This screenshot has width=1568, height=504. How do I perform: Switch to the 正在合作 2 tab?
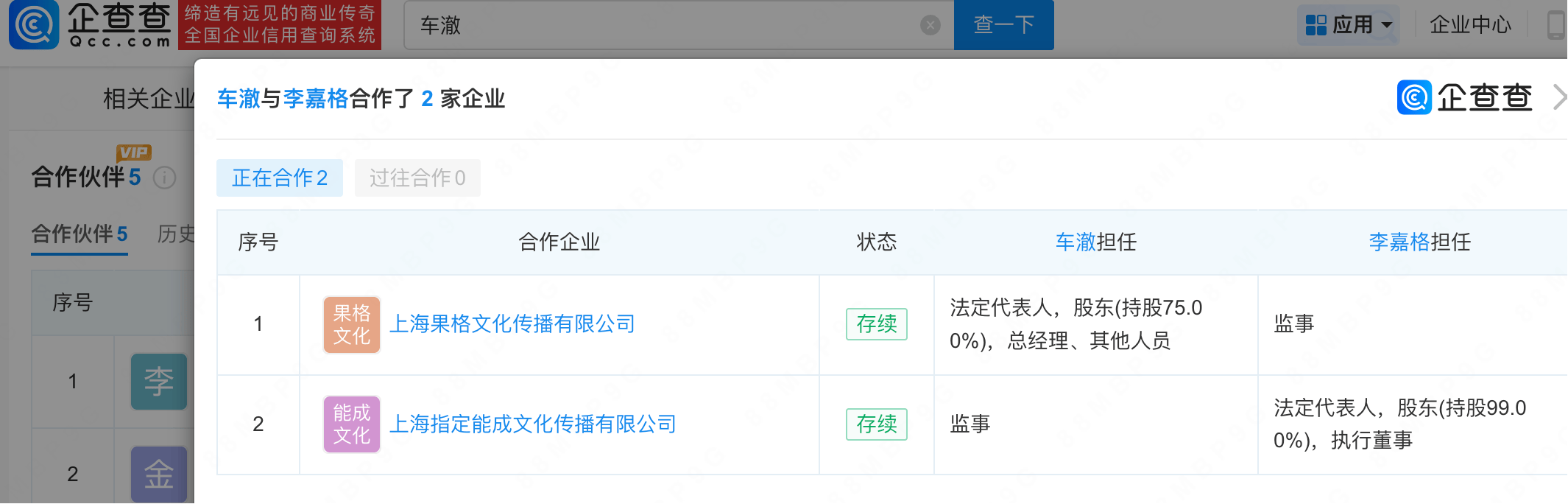coord(280,178)
